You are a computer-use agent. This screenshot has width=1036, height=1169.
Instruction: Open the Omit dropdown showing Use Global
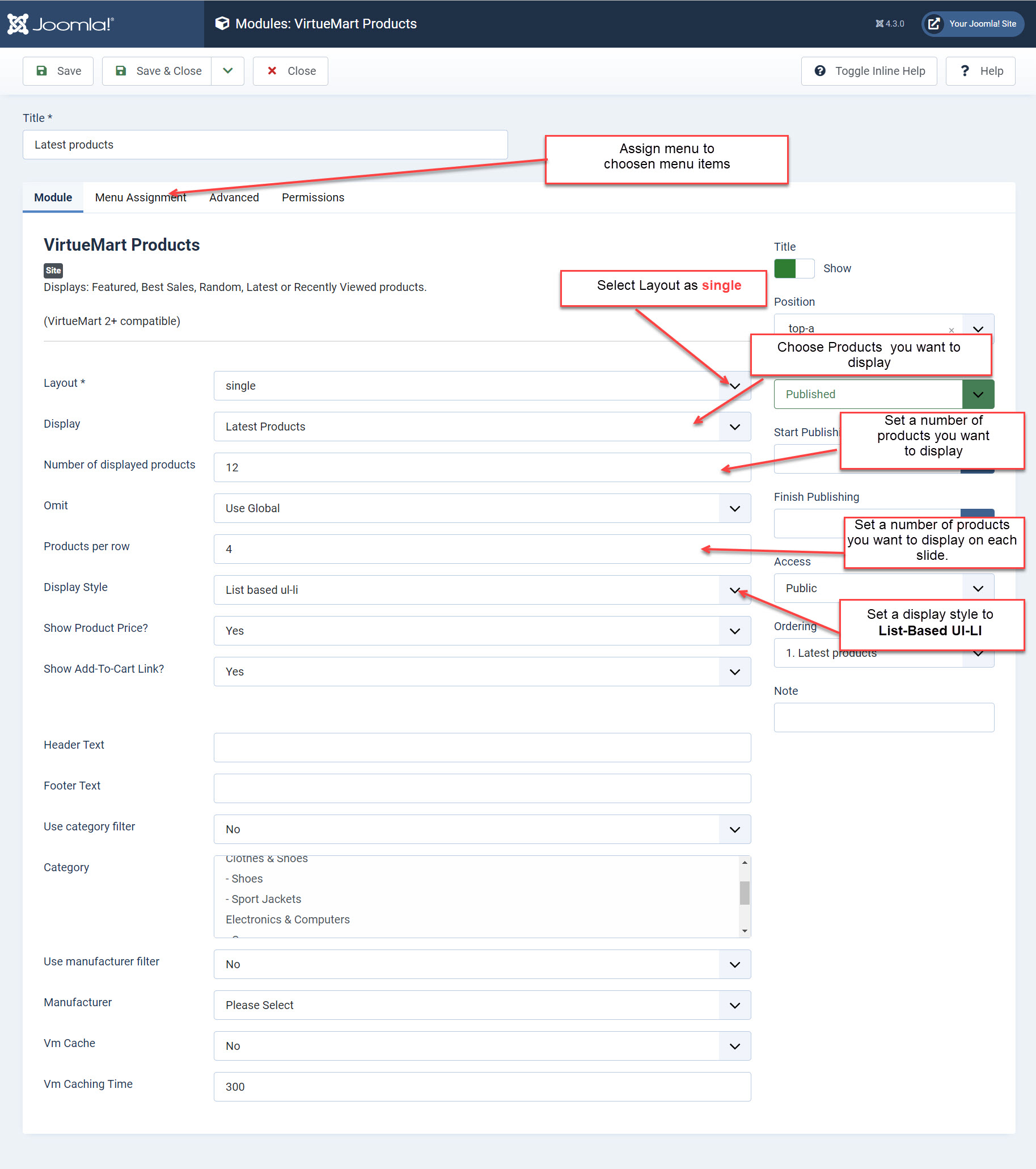[481, 508]
